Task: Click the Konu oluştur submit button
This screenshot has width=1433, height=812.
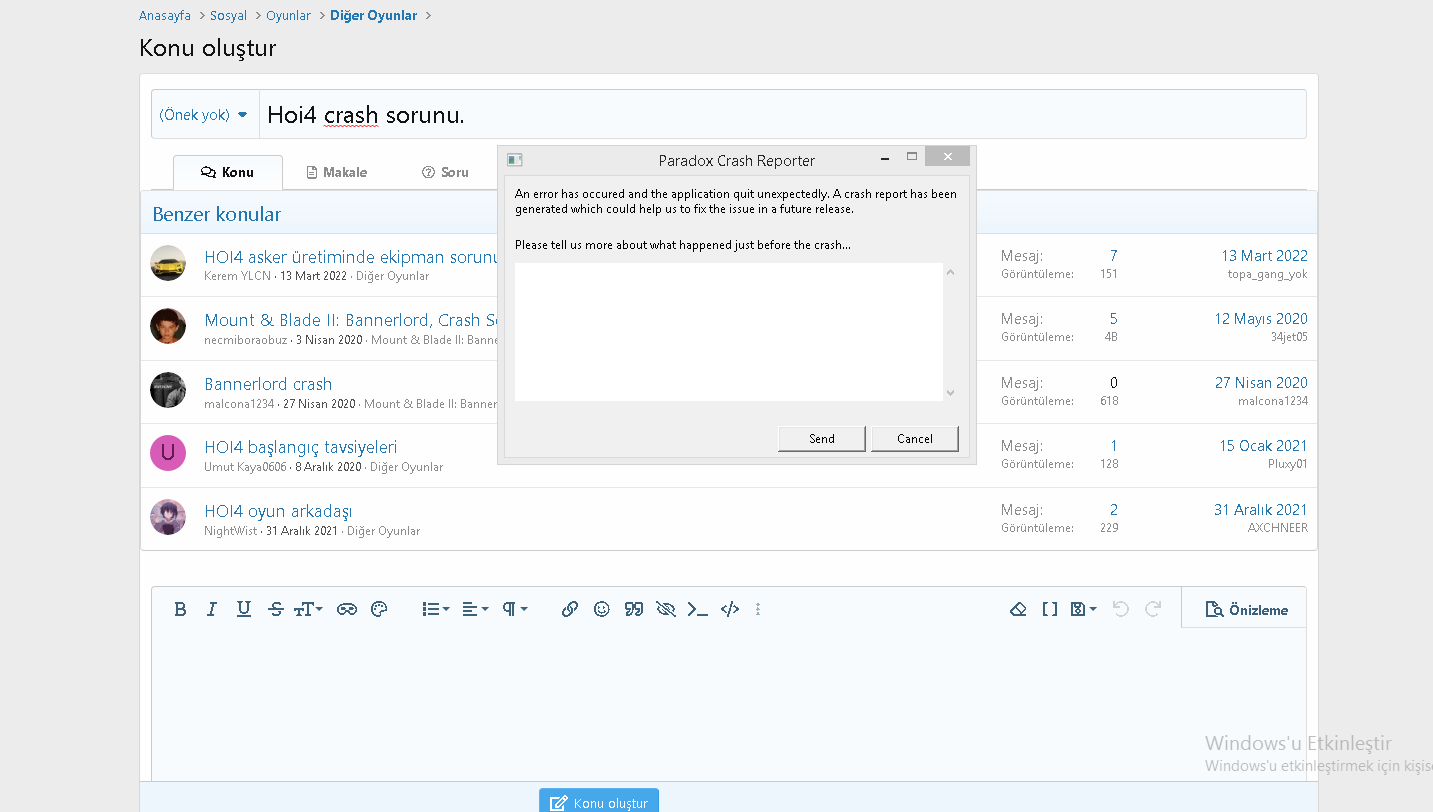Action: point(599,802)
